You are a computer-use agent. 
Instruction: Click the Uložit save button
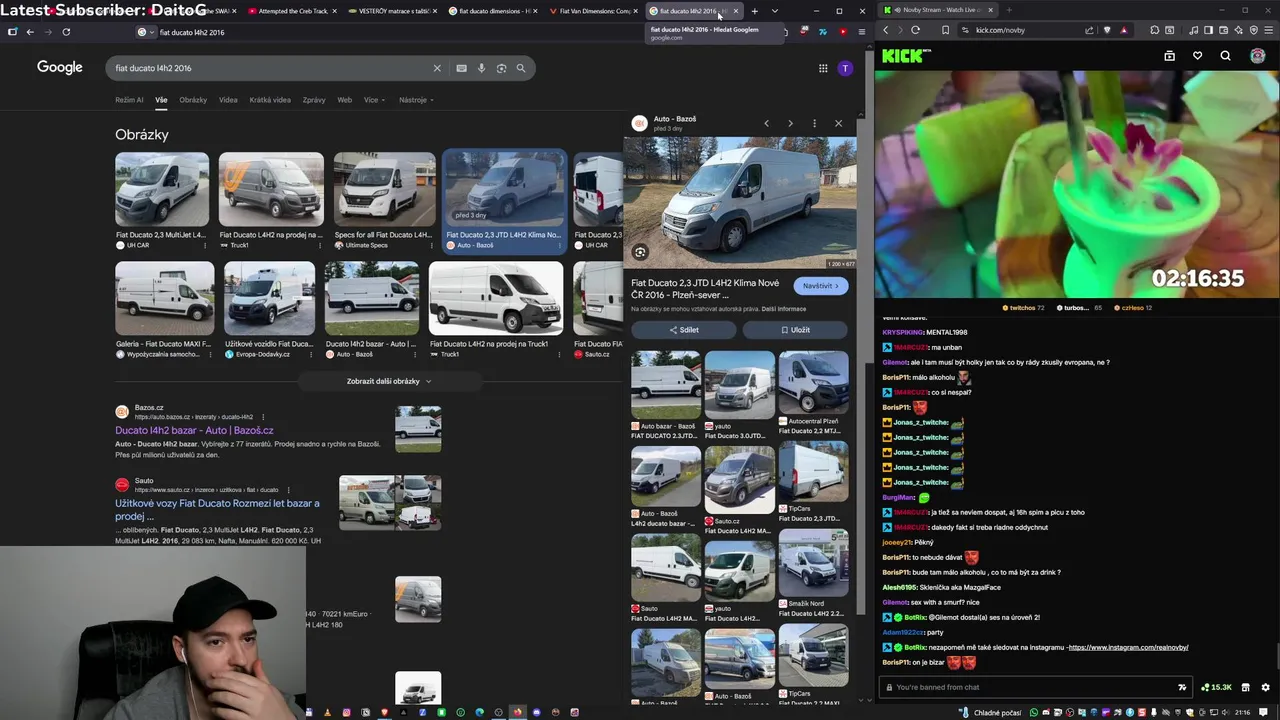point(796,330)
